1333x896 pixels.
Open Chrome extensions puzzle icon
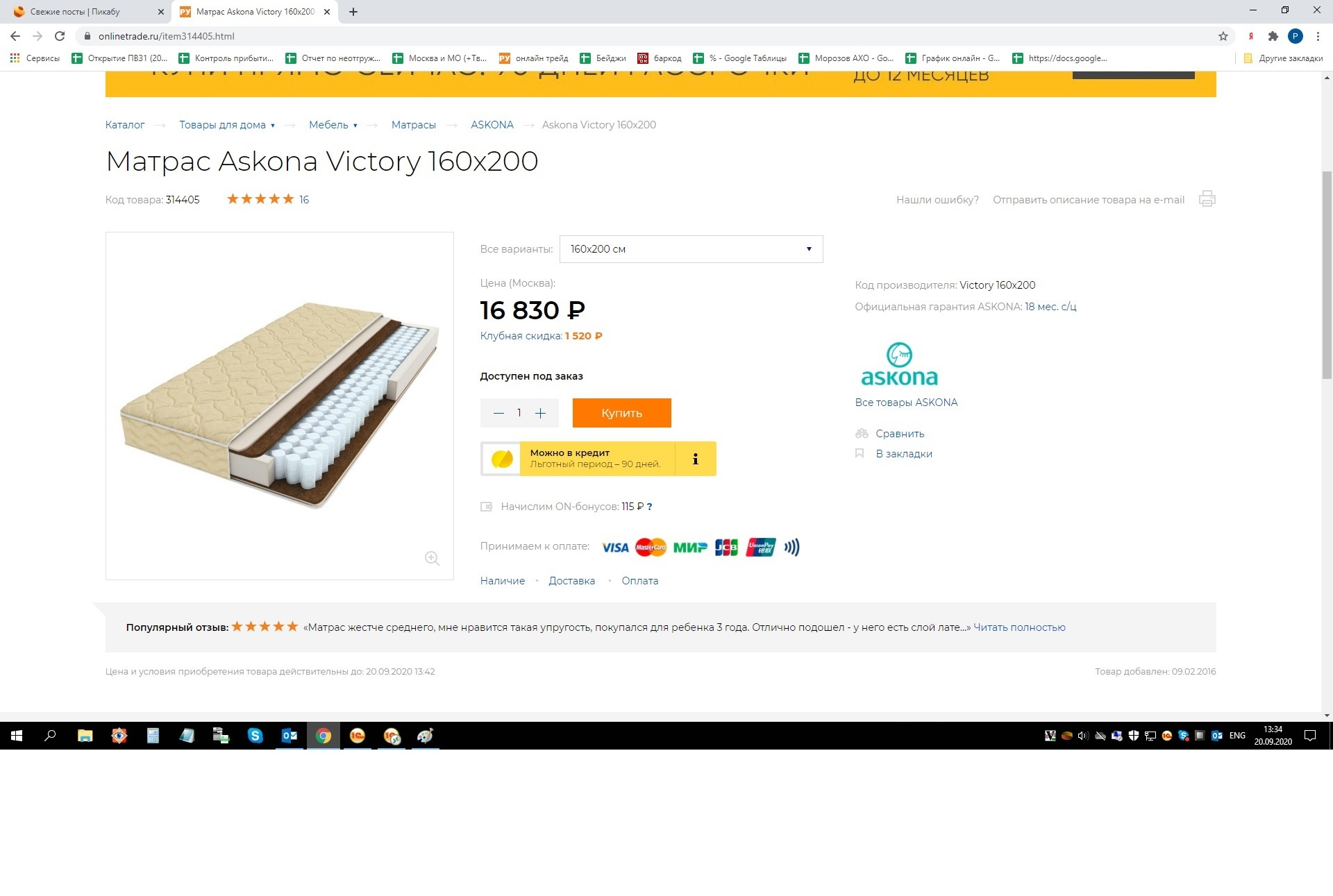click(1273, 36)
